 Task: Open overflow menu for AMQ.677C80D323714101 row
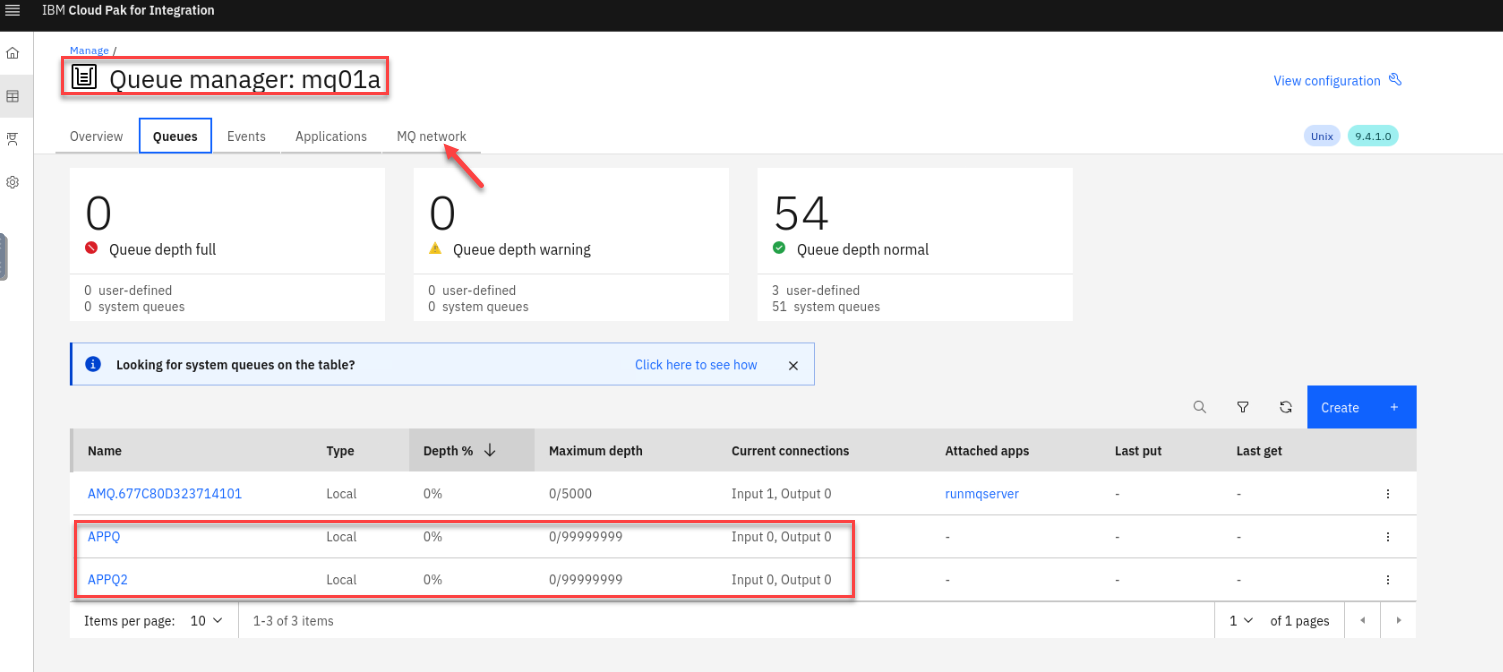point(1387,494)
